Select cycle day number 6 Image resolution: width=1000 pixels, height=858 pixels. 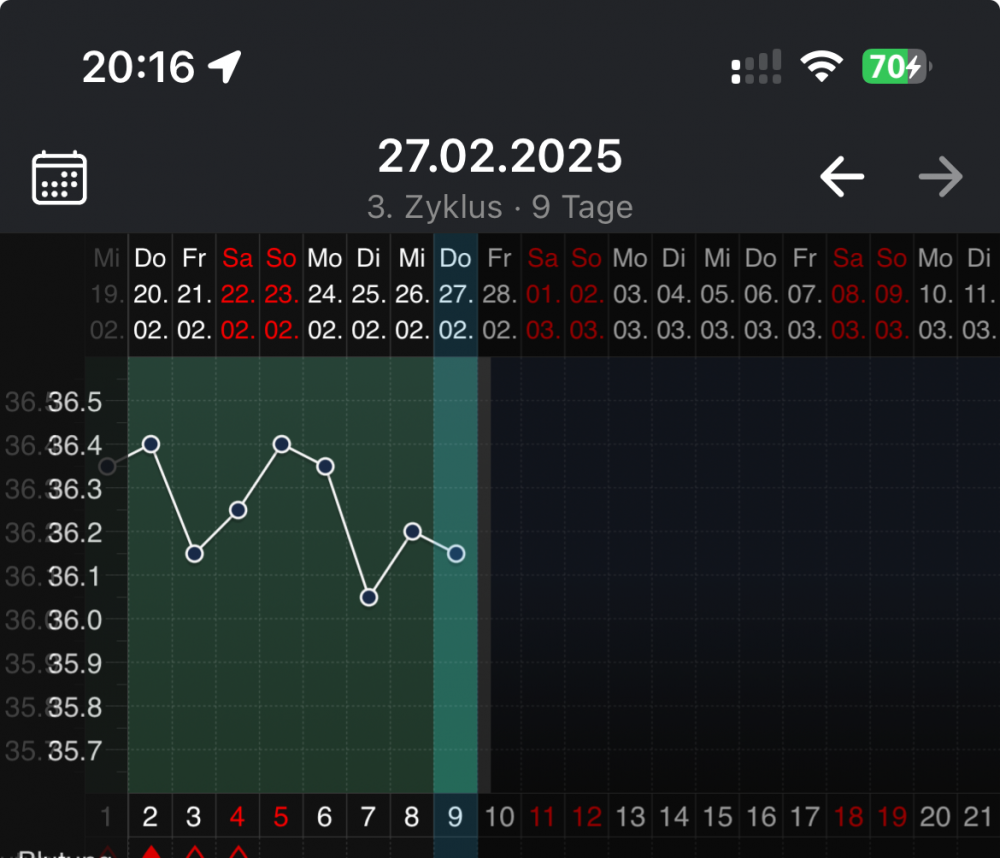coord(325,817)
